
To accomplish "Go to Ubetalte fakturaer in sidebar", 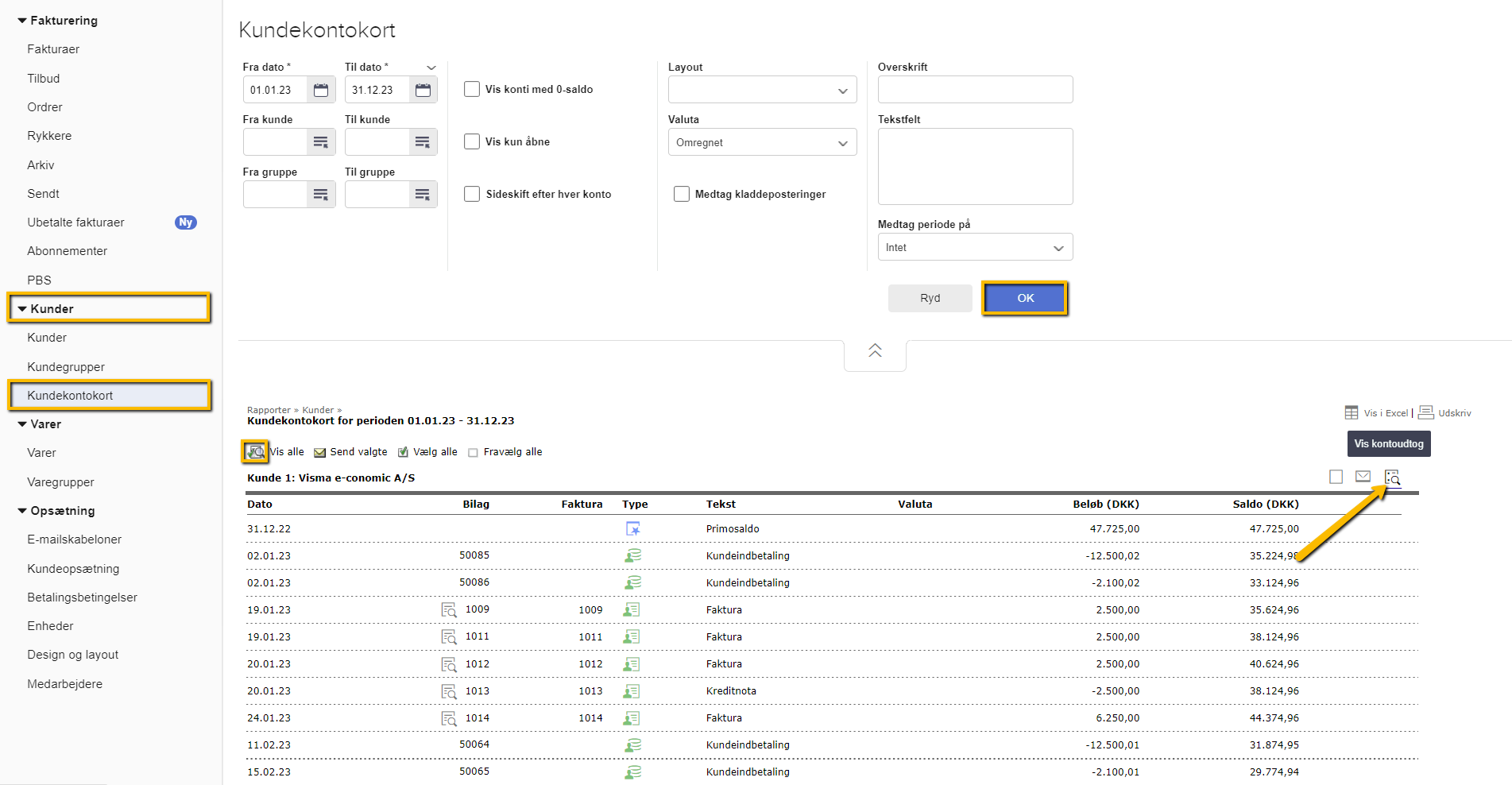I will [x=76, y=222].
